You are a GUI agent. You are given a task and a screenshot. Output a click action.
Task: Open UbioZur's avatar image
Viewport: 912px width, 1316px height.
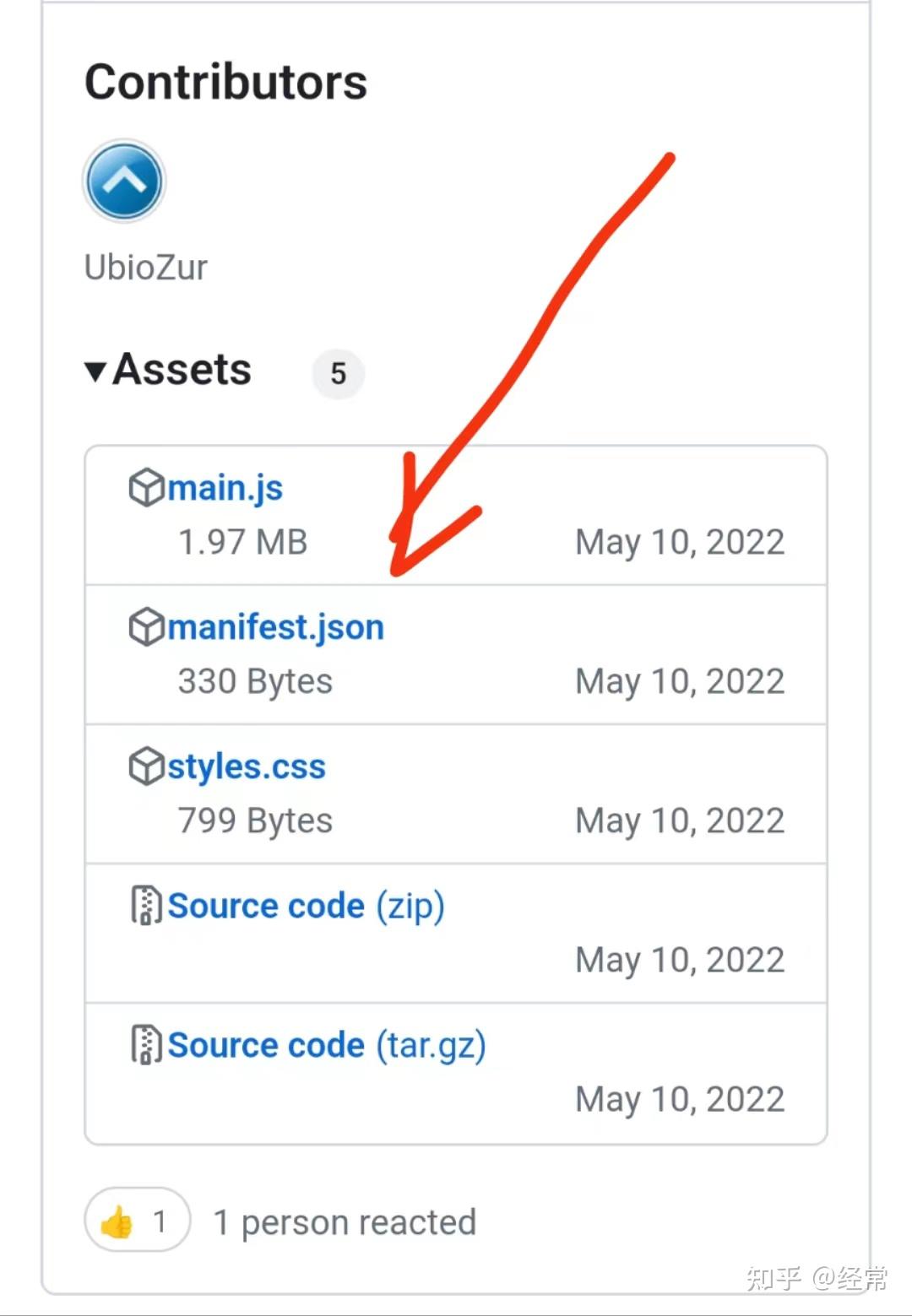pyautogui.click(x=123, y=180)
